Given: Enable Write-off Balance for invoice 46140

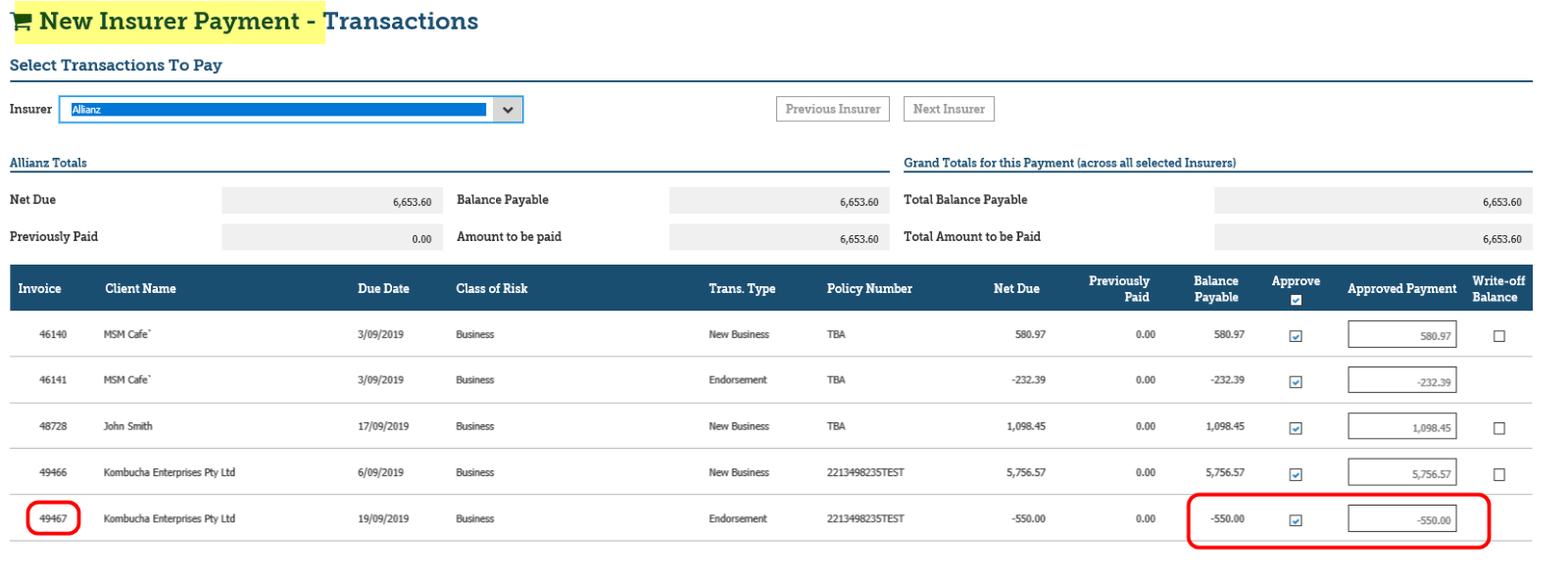Looking at the screenshot, I should [x=1498, y=336].
